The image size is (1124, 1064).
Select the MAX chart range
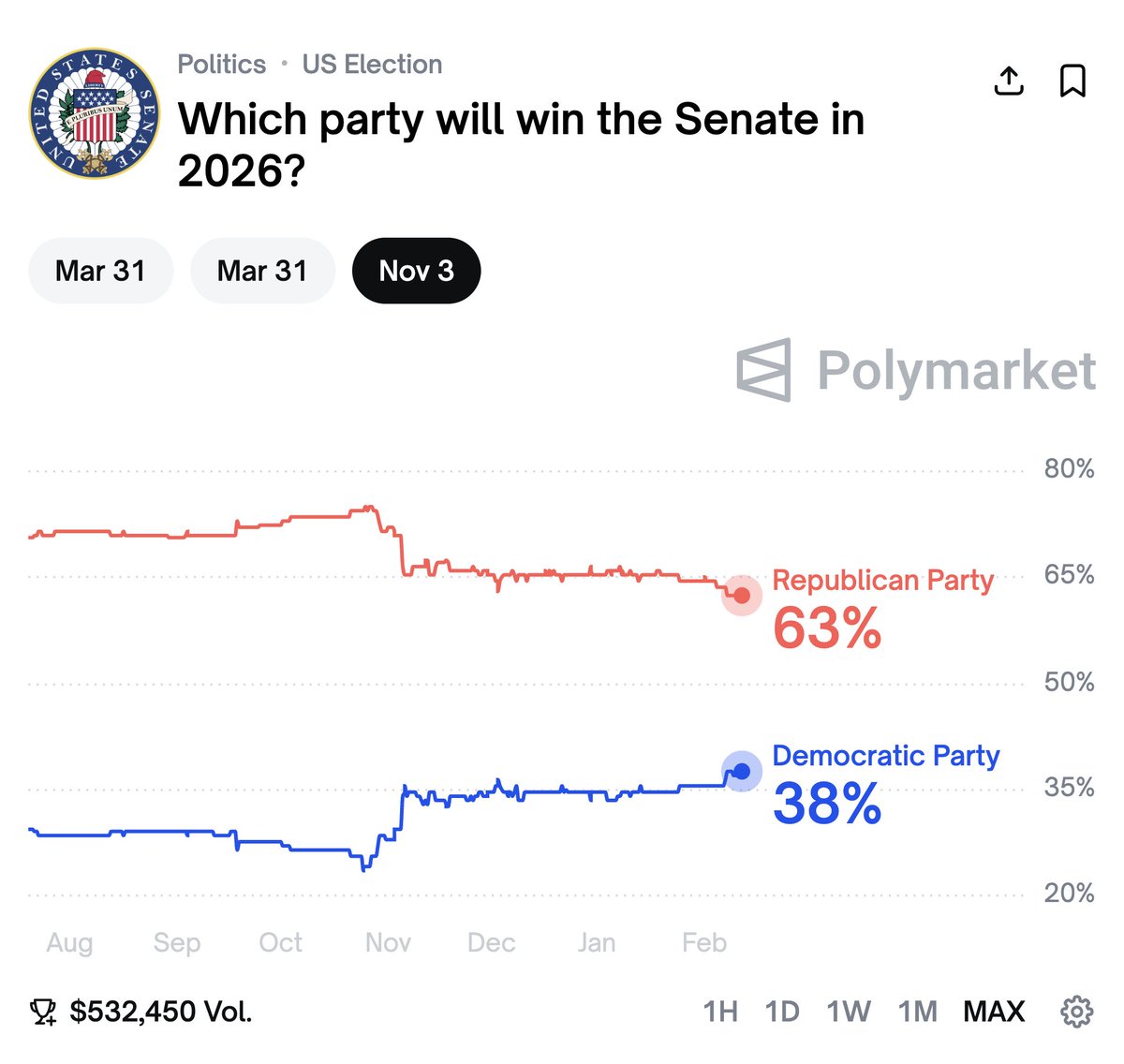click(994, 1012)
